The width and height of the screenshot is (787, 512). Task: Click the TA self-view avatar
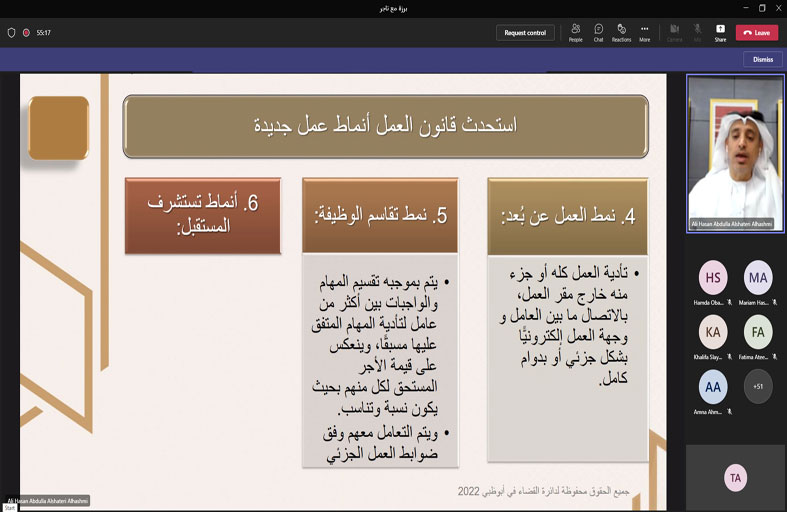click(x=736, y=478)
